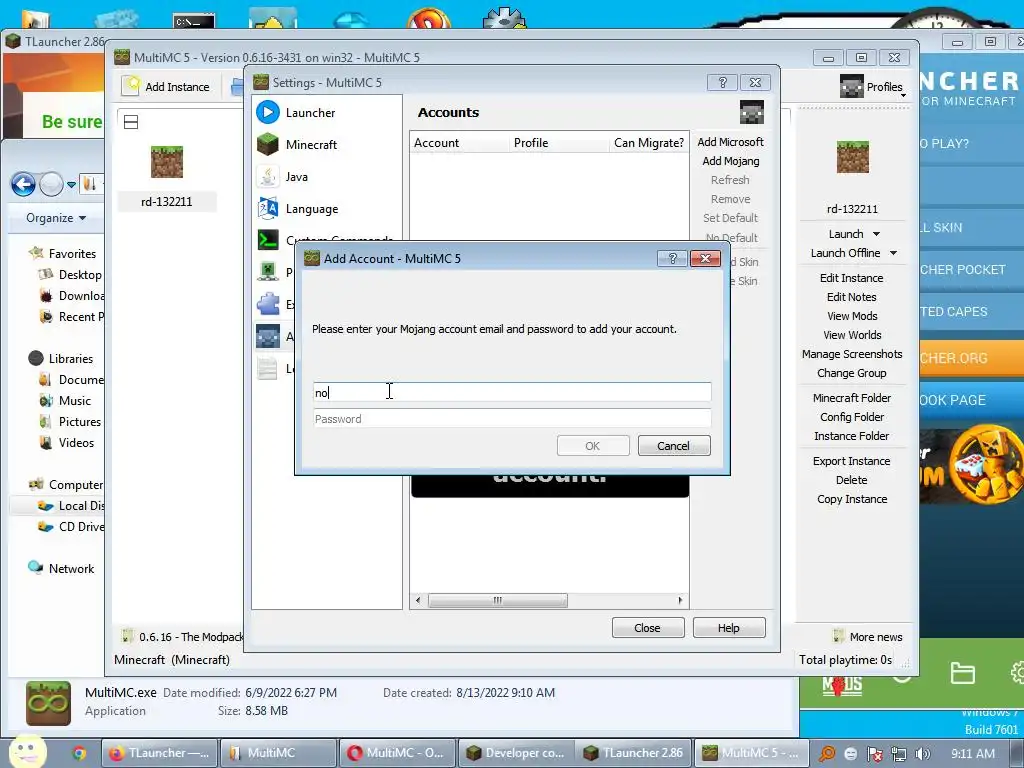
Task: Select the Accounts page icon in sidebar
Action: (268, 336)
